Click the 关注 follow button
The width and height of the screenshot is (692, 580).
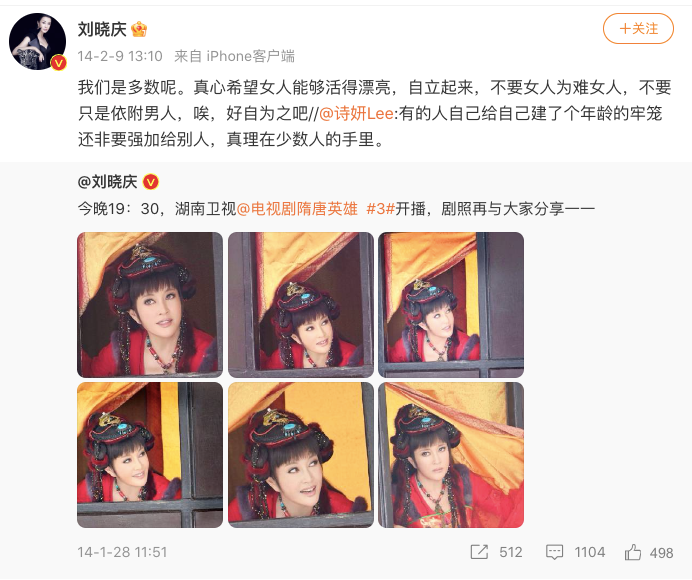point(638,29)
